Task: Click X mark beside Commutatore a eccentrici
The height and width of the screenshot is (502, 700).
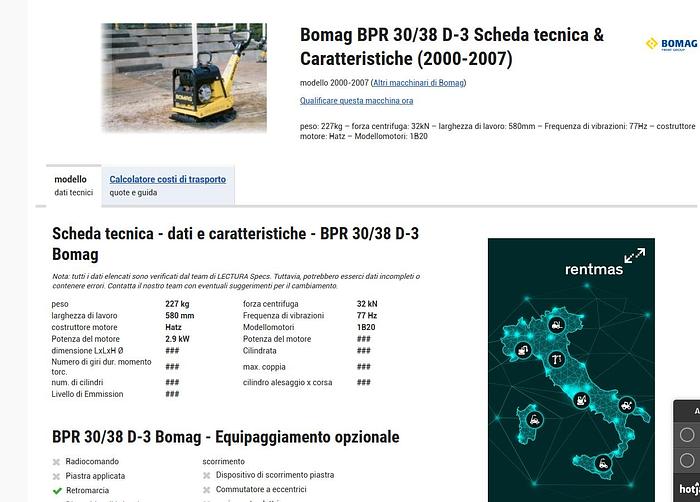Action: (207, 490)
